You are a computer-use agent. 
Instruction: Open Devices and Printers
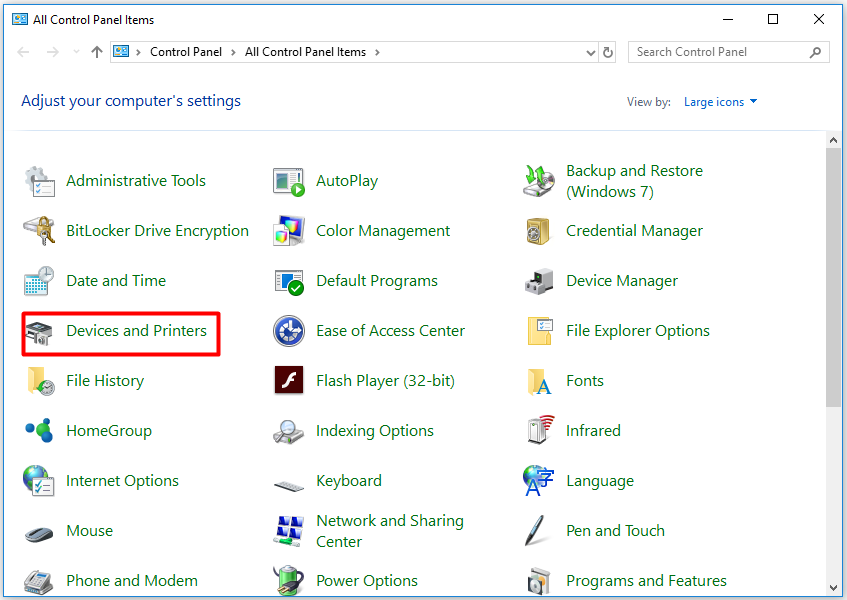pos(137,330)
